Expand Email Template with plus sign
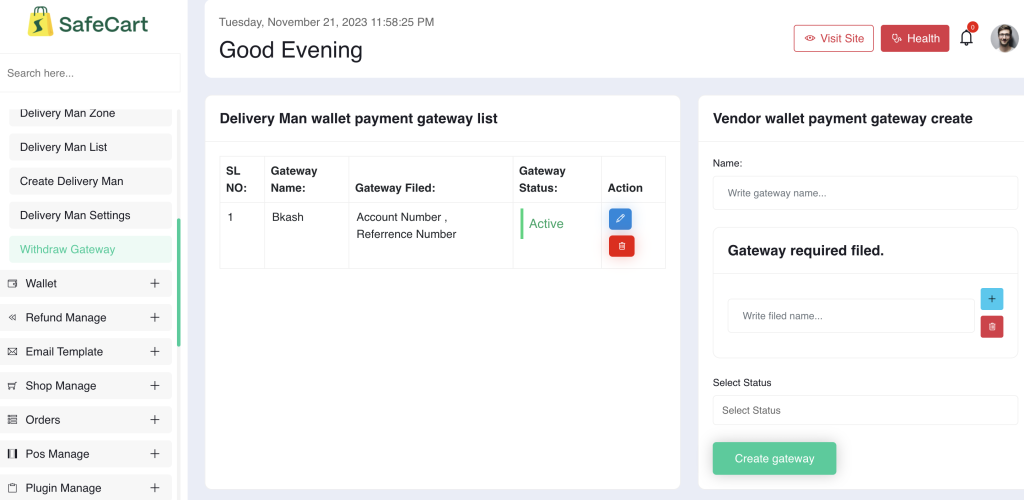 click(155, 351)
